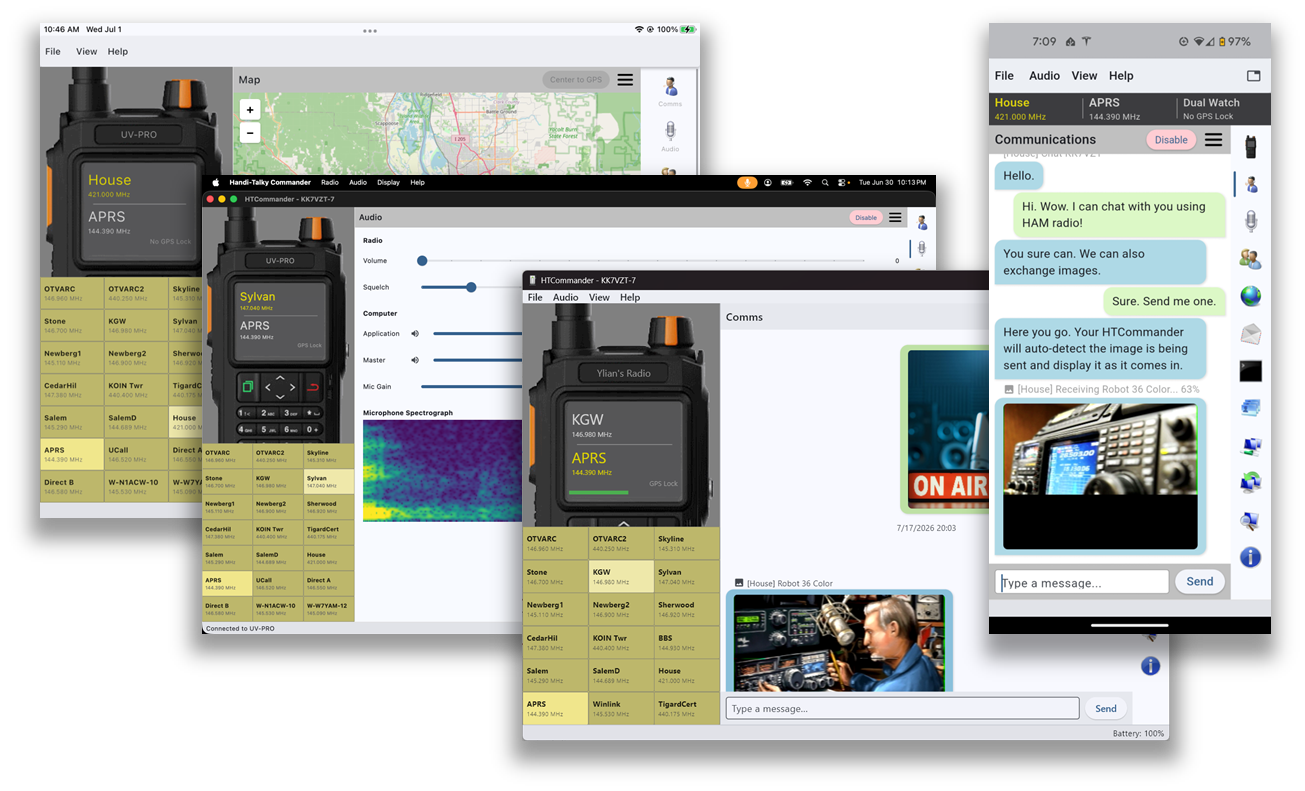Open the networked computers icon in Android sidebar
The width and height of the screenshot is (1305, 791).
[1250, 446]
